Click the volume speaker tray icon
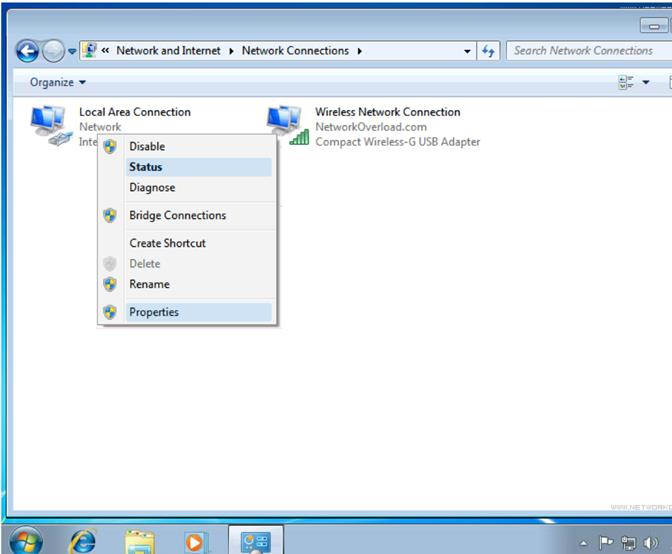Image resolution: width=672 pixels, height=554 pixels. pyautogui.click(x=651, y=543)
